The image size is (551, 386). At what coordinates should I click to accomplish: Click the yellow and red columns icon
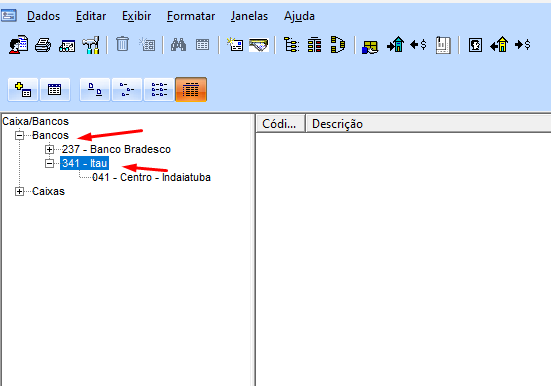(x=315, y=45)
